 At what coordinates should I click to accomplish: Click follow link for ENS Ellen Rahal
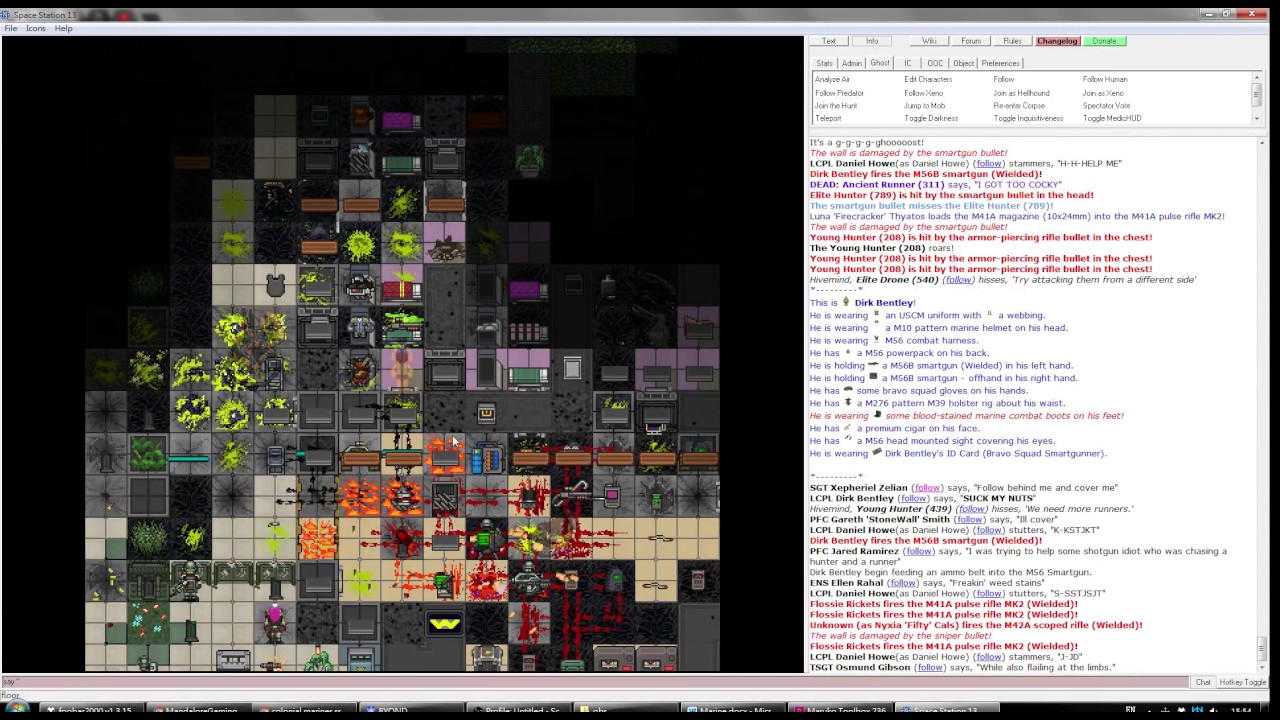[x=902, y=583]
